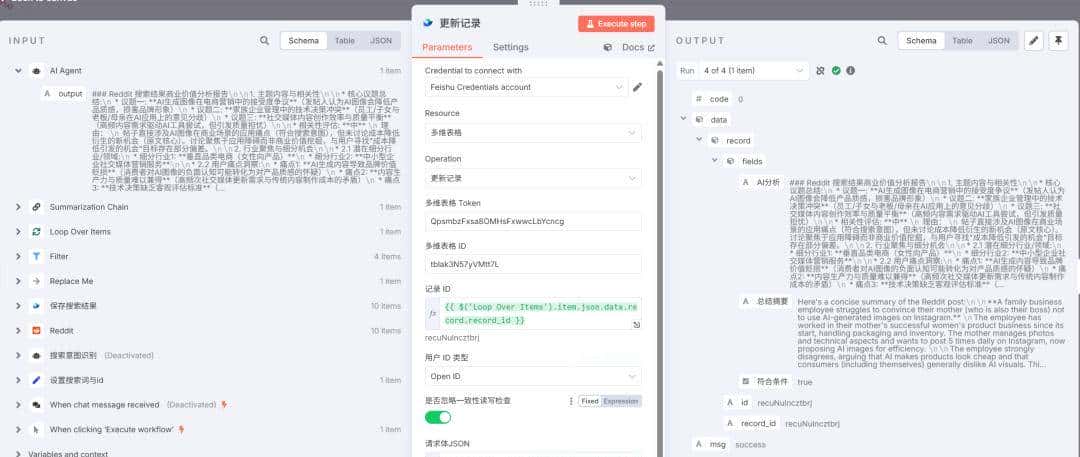
Task: Select the OUTPUT Schema view
Action: pyautogui.click(x=921, y=41)
